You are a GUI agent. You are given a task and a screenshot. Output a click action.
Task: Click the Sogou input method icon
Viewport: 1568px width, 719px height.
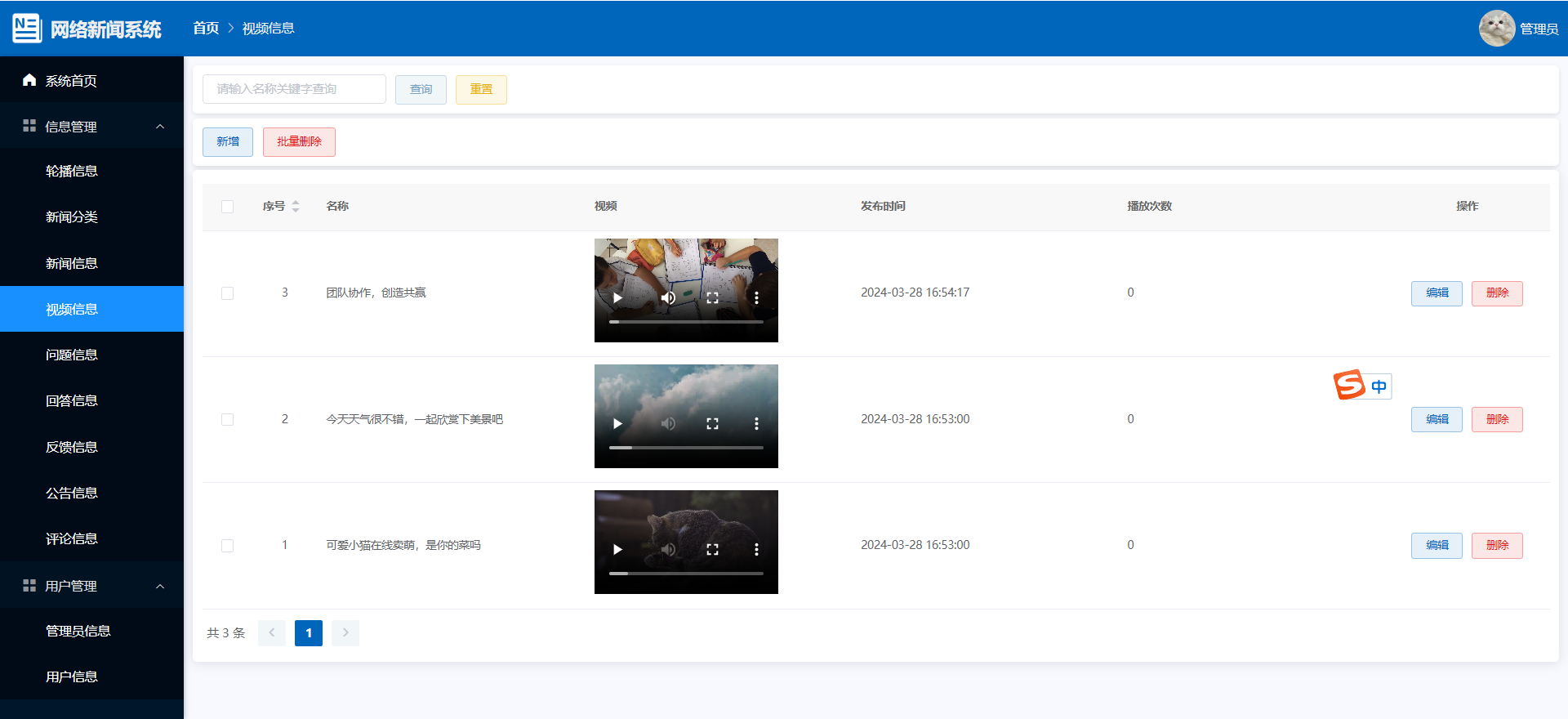tap(1349, 385)
